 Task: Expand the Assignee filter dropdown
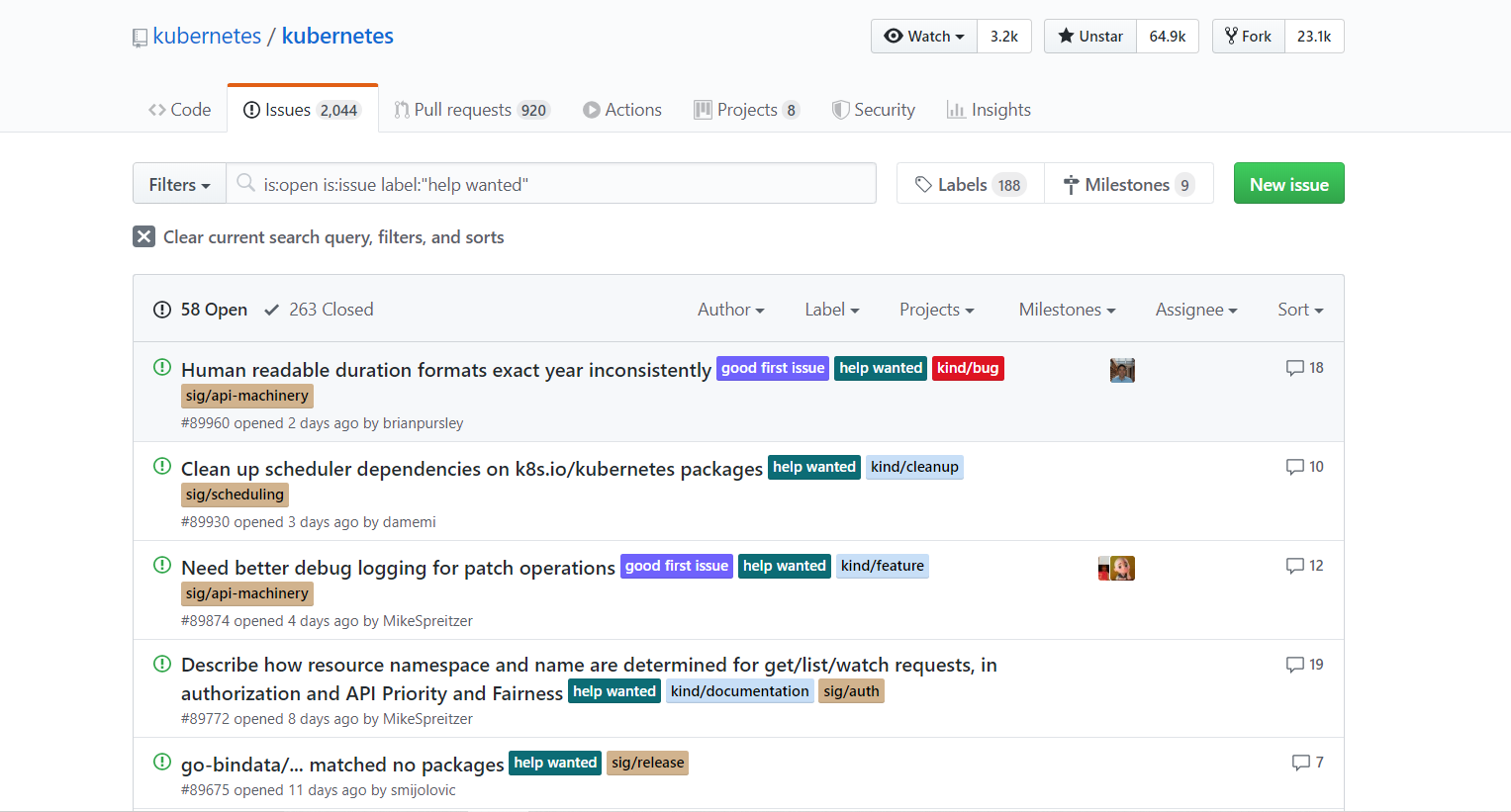[1196, 310]
